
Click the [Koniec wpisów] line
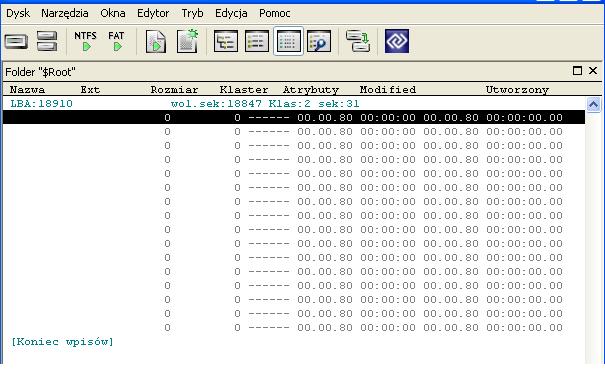click(x=62, y=342)
